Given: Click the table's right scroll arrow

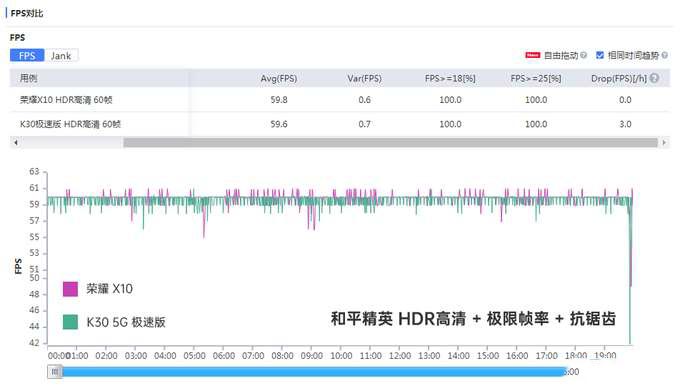Looking at the screenshot, I should pyautogui.click(x=664, y=142).
